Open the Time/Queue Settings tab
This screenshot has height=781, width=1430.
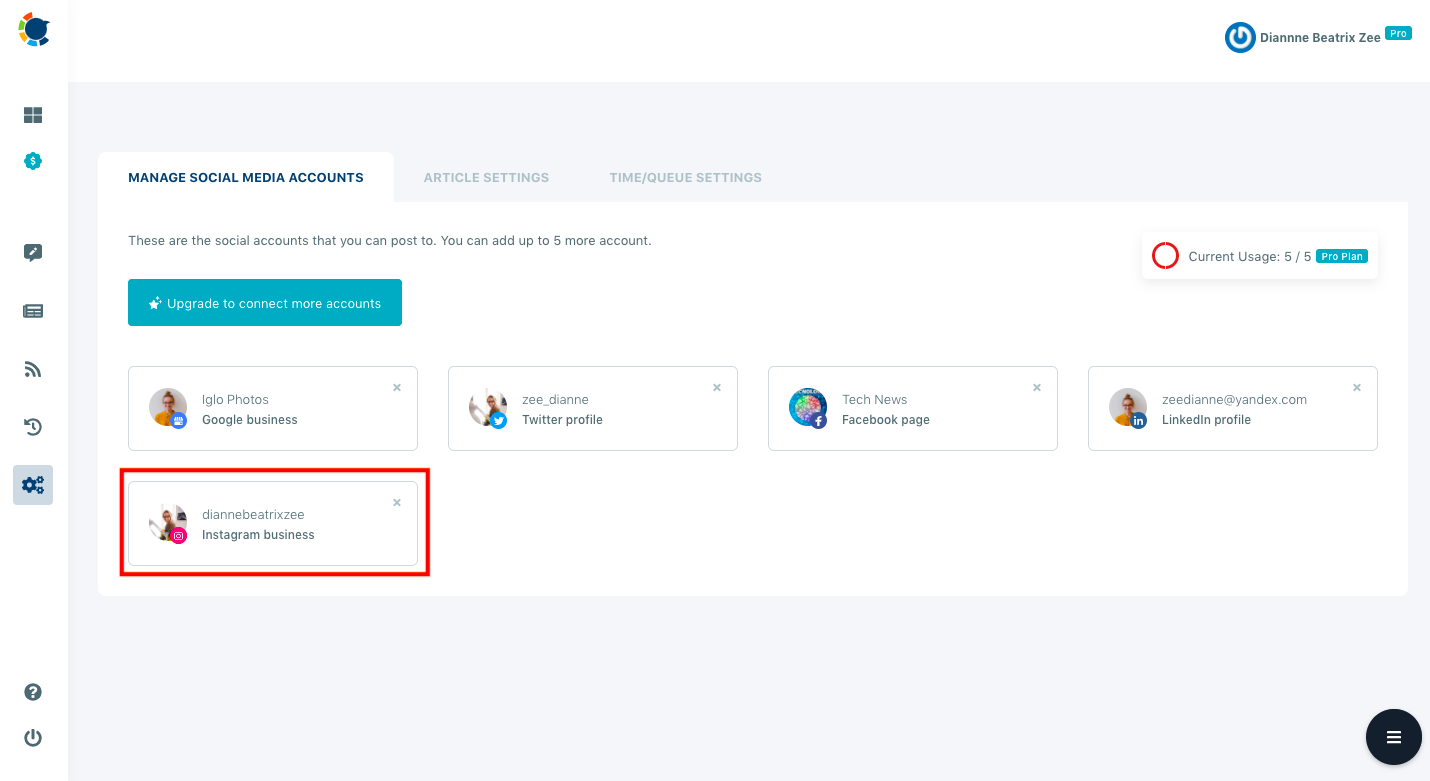pyautogui.click(x=685, y=177)
